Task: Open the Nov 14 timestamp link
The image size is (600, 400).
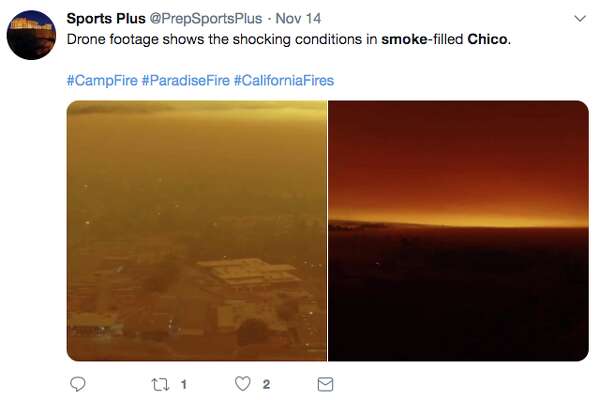Action: point(298,18)
